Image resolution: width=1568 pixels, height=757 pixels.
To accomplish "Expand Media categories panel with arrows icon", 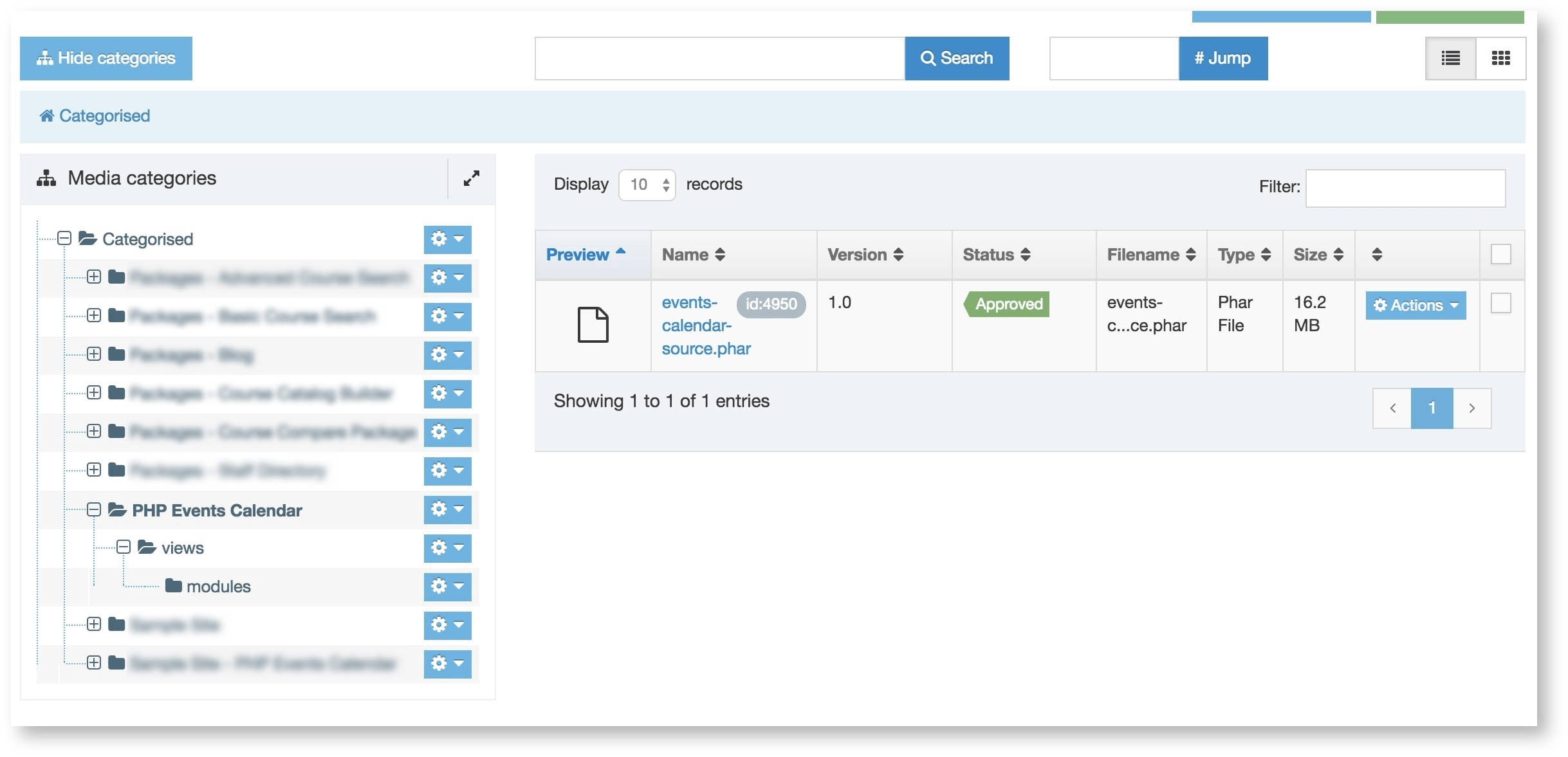I will (471, 178).
